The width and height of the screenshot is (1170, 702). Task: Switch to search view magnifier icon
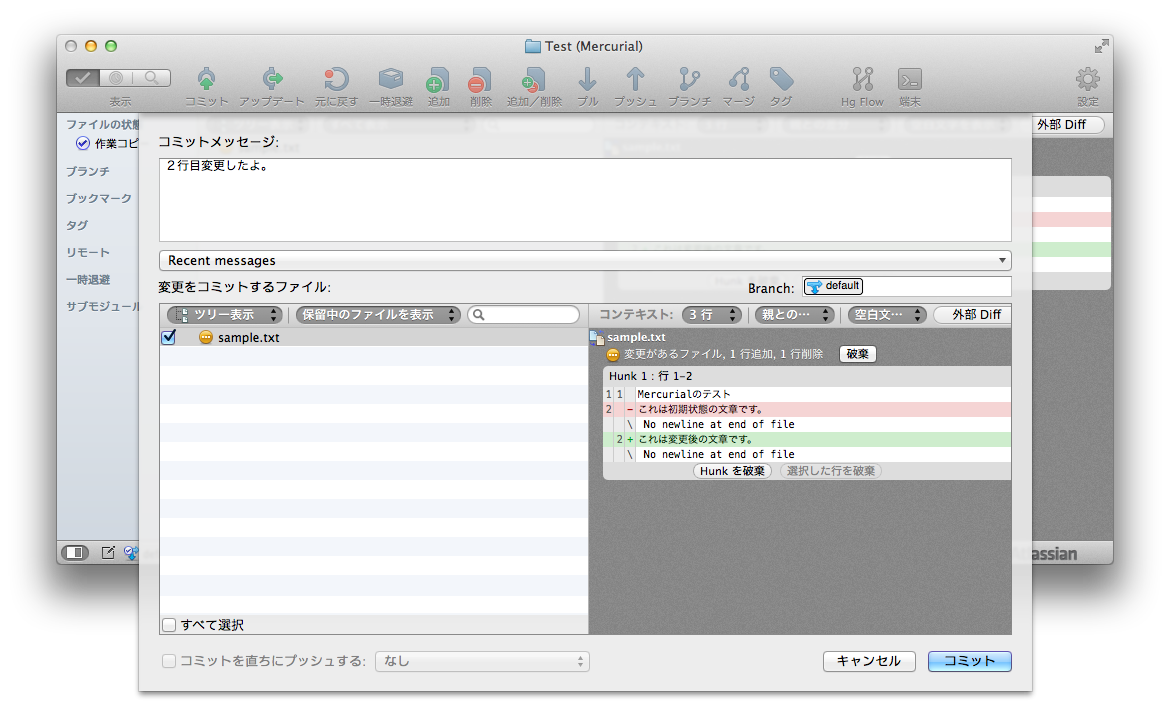tap(151, 78)
